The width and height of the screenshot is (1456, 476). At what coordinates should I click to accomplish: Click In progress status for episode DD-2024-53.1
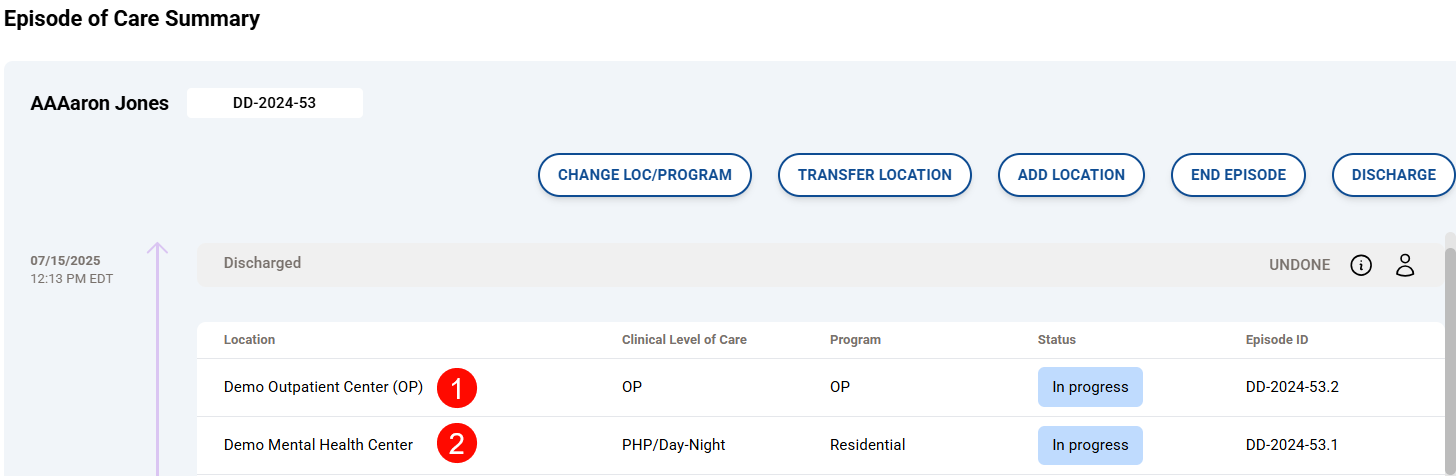click(1090, 445)
